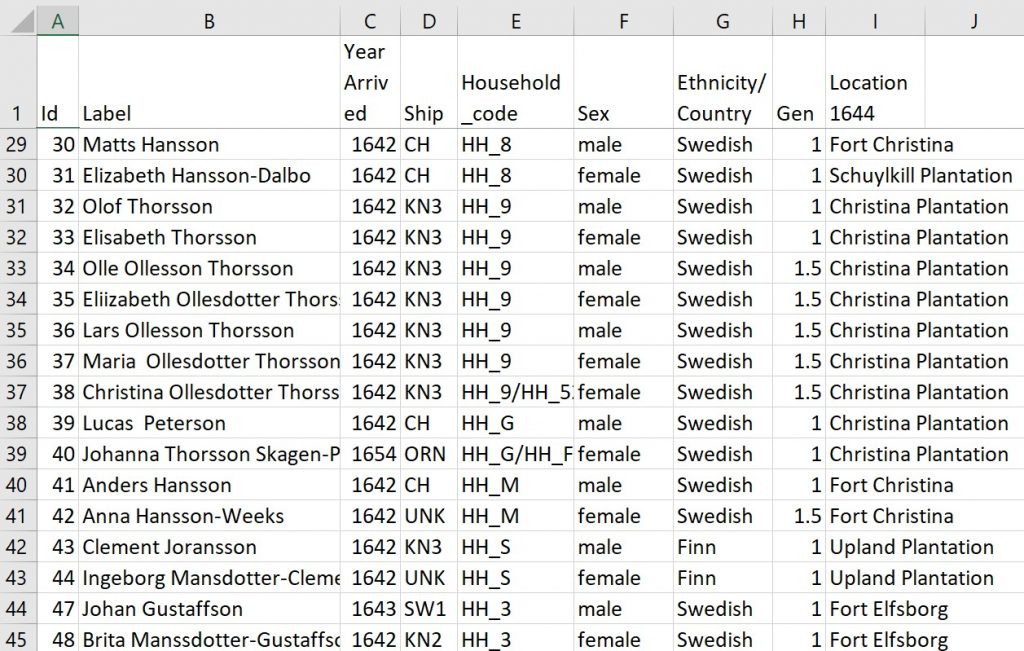Select column B header labeled Label
The image size is (1024, 651).
pyautogui.click(x=208, y=20)
